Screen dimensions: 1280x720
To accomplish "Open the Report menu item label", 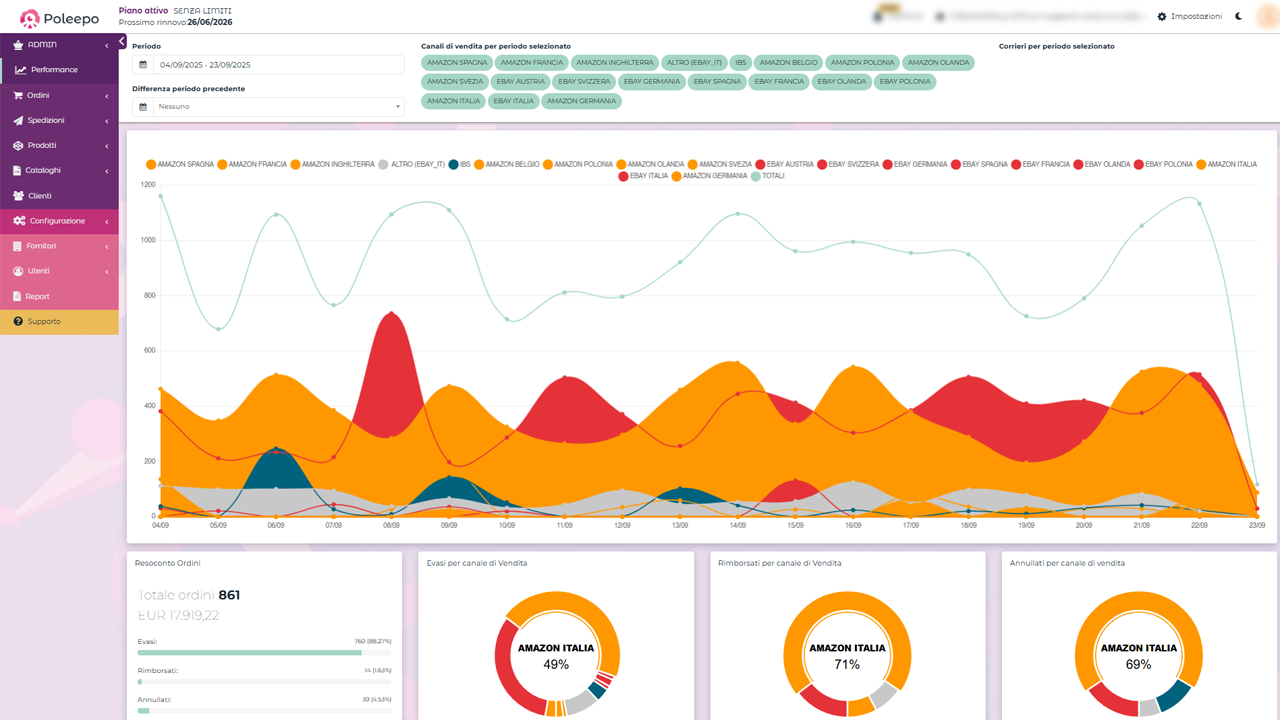I will click(38, 296).
